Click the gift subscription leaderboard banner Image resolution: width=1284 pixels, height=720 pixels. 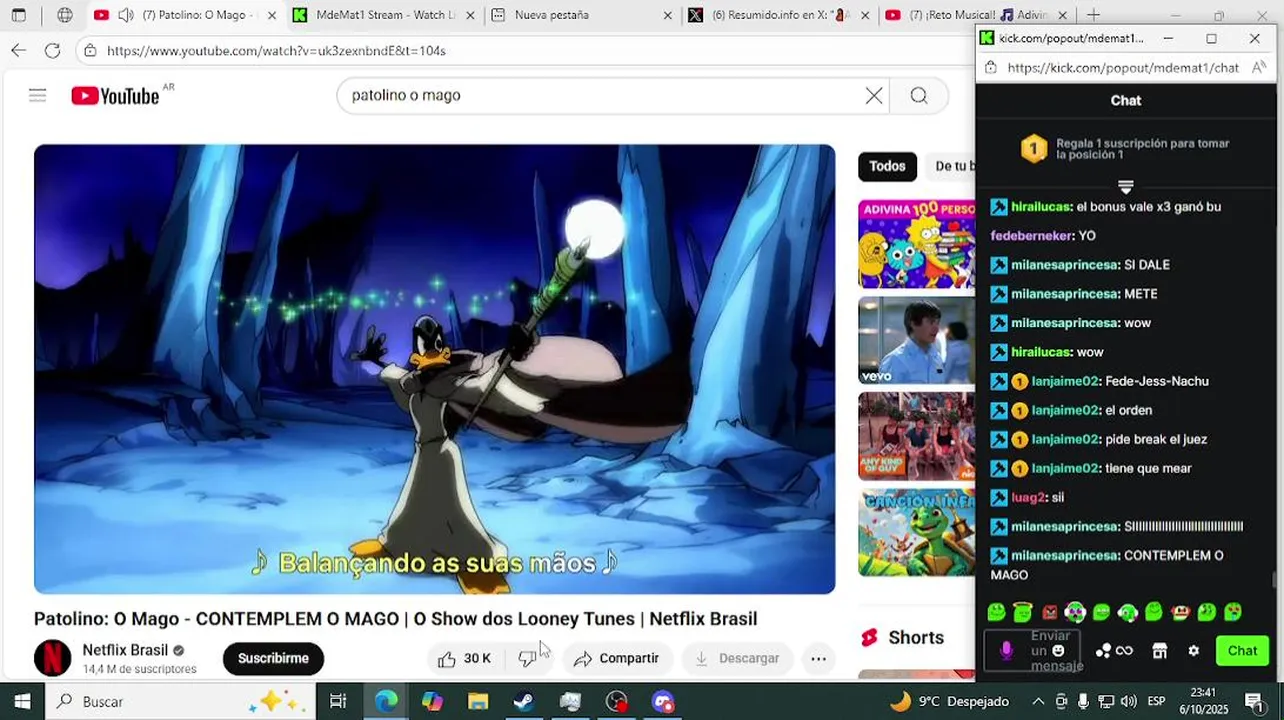(x=1125, y=149)
